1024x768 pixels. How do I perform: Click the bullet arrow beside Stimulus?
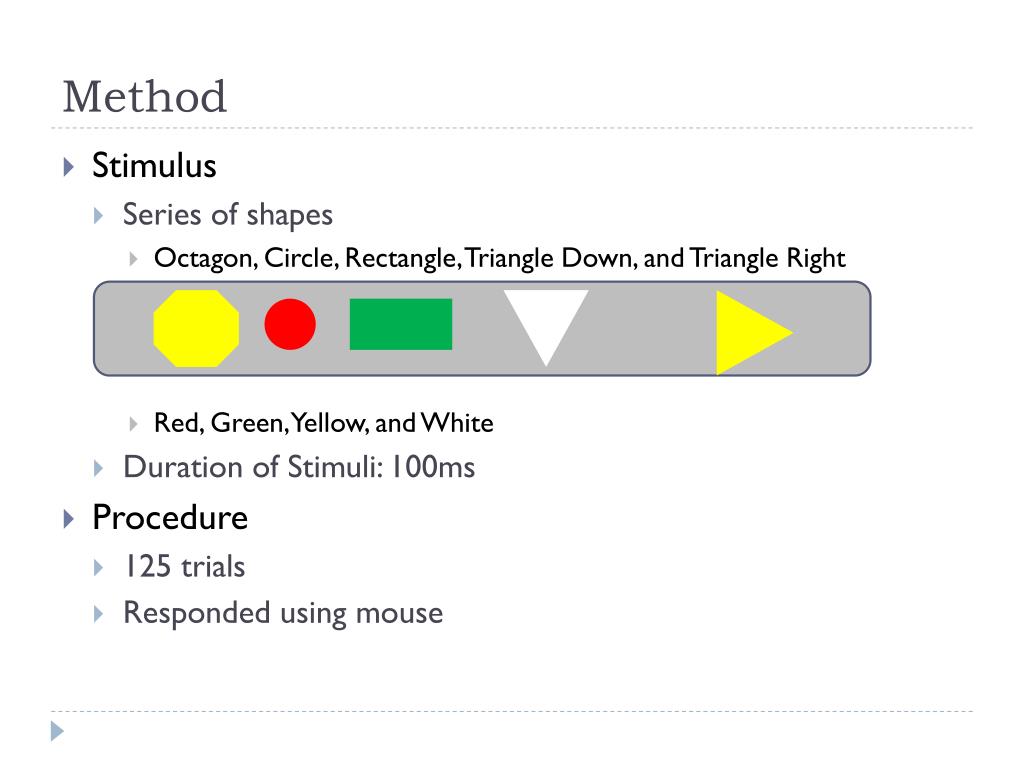(69, 167)
